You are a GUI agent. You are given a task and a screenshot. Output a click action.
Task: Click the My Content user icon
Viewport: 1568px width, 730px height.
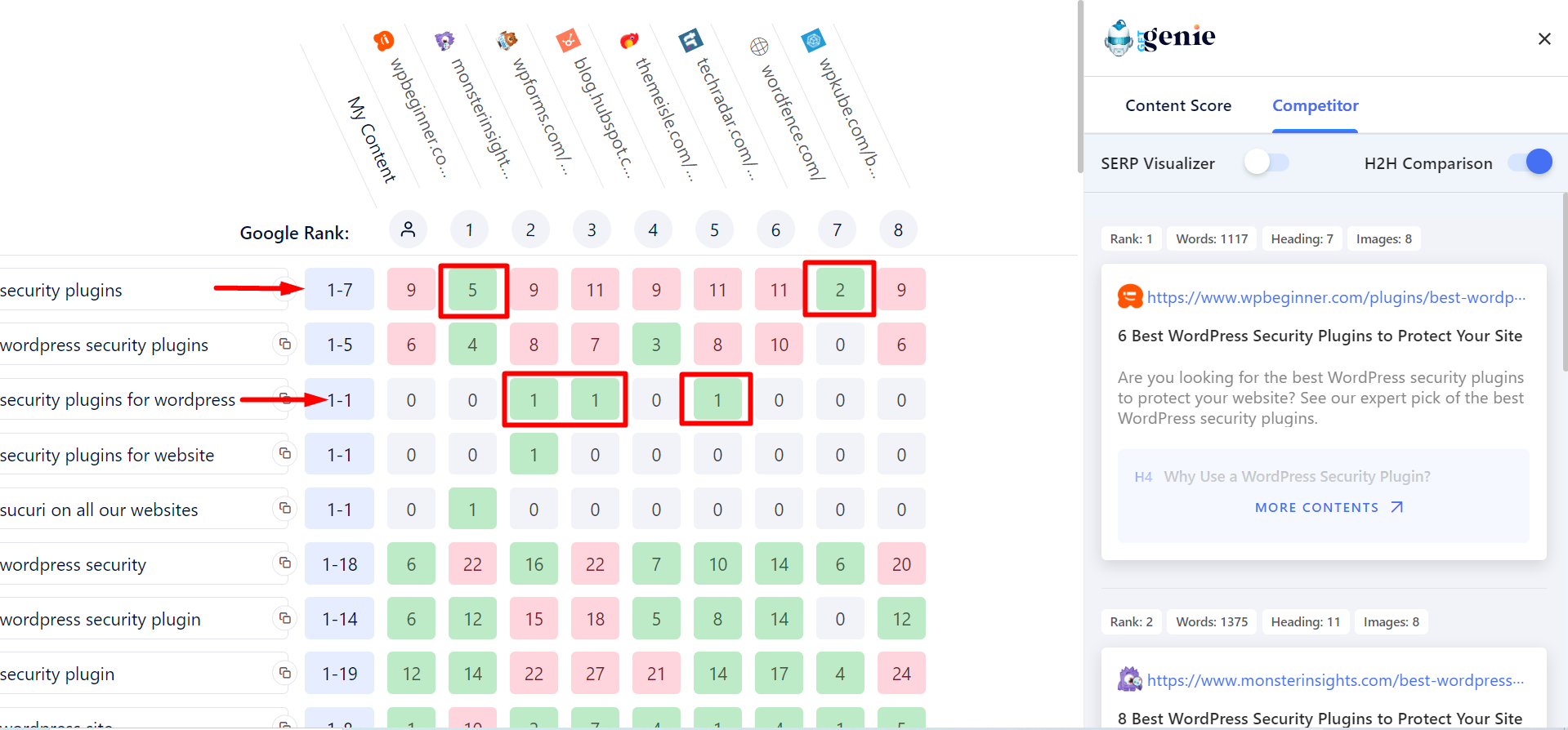(x=408, y=229)
